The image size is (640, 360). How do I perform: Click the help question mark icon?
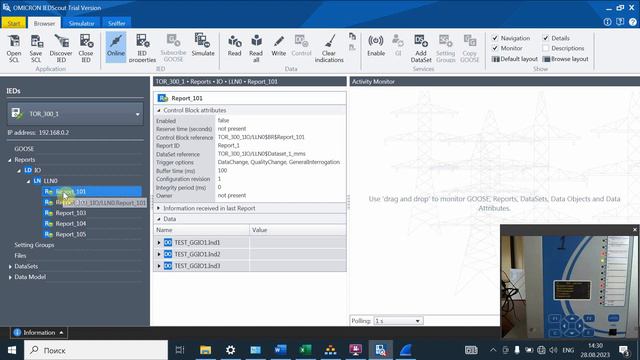[633, 22]
